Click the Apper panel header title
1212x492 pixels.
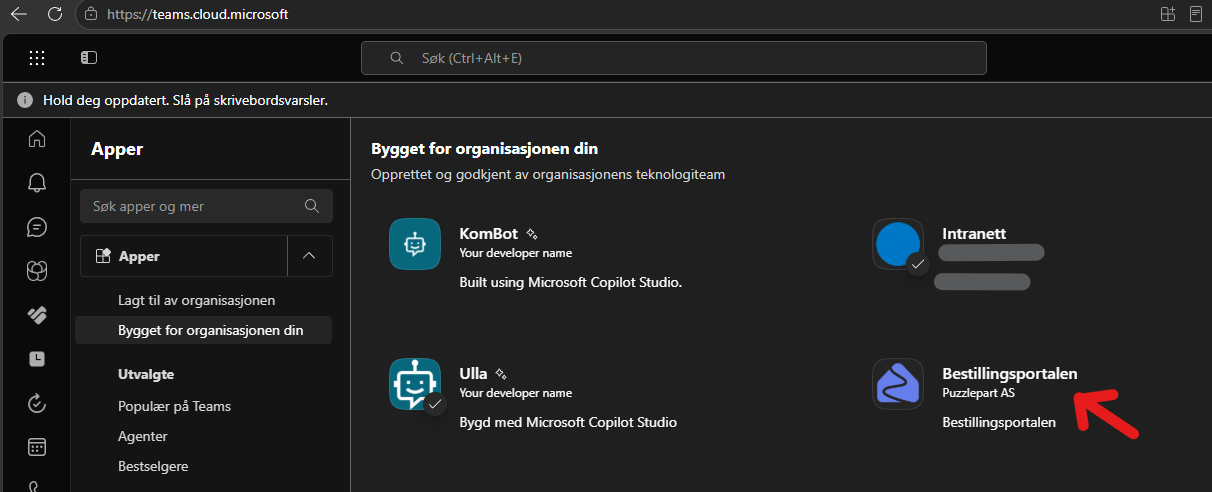pyautogui.click(x=117, y=149)
